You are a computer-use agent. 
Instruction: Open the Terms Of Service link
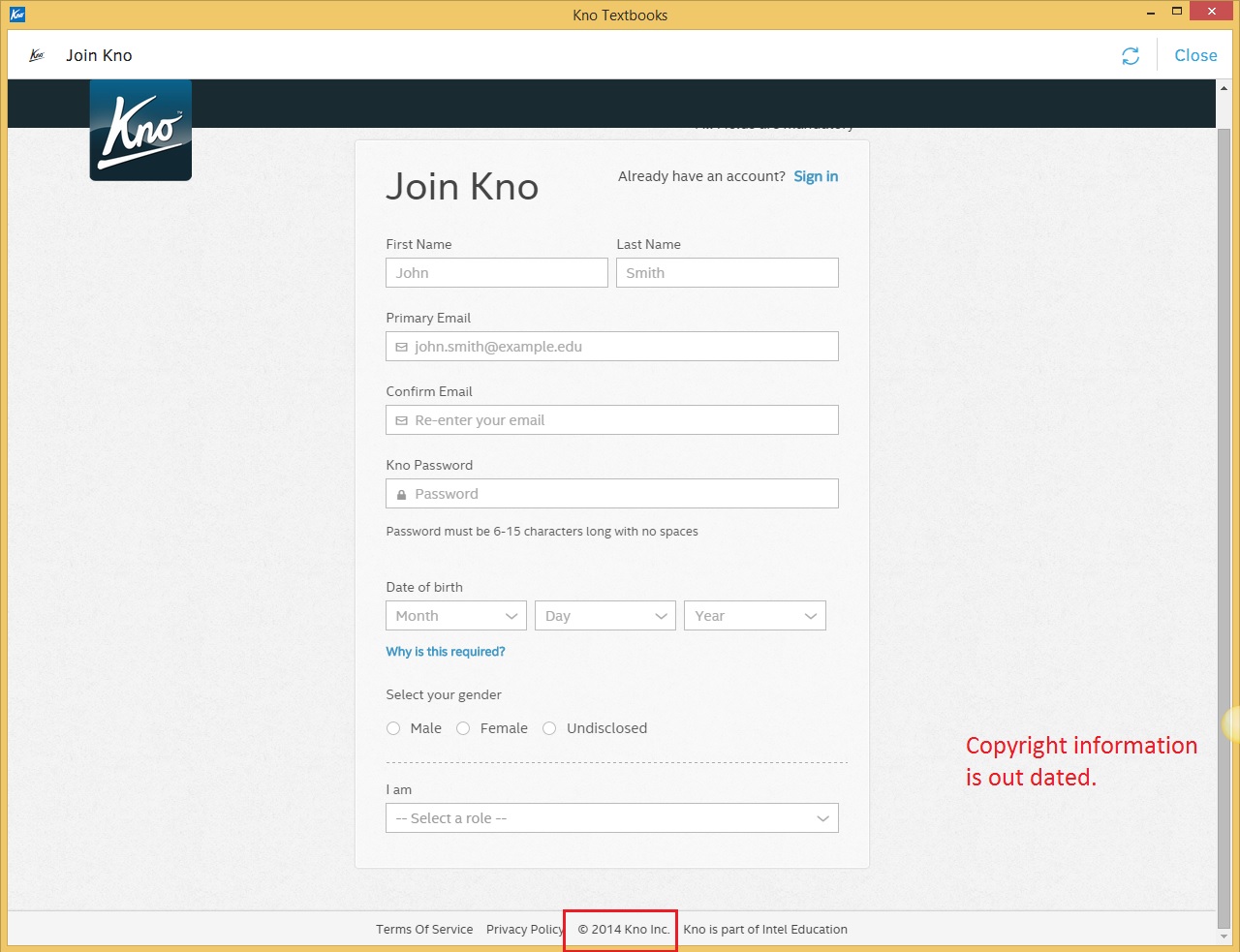click(424, 930)
